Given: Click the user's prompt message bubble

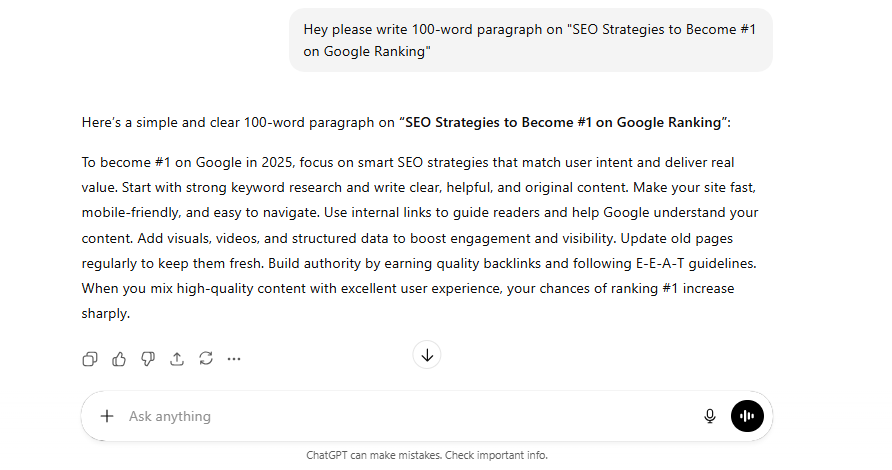Looking at the screenshot, I should click(x=530, y=40).
